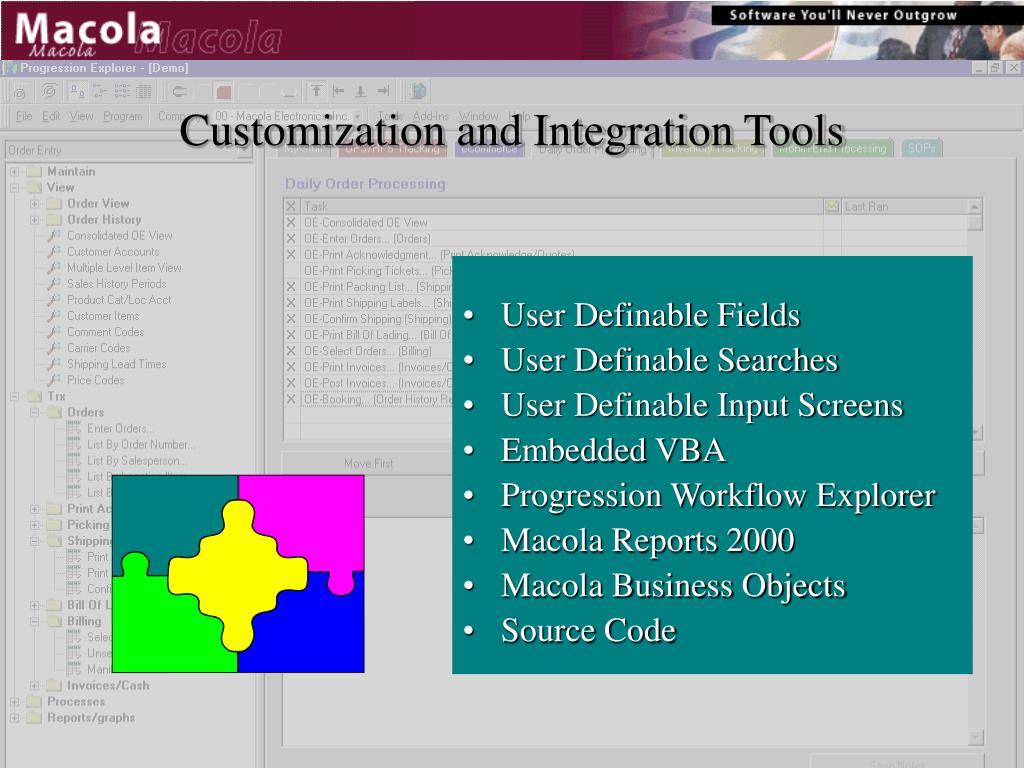Click the task list scroll-up arrow

975,206
